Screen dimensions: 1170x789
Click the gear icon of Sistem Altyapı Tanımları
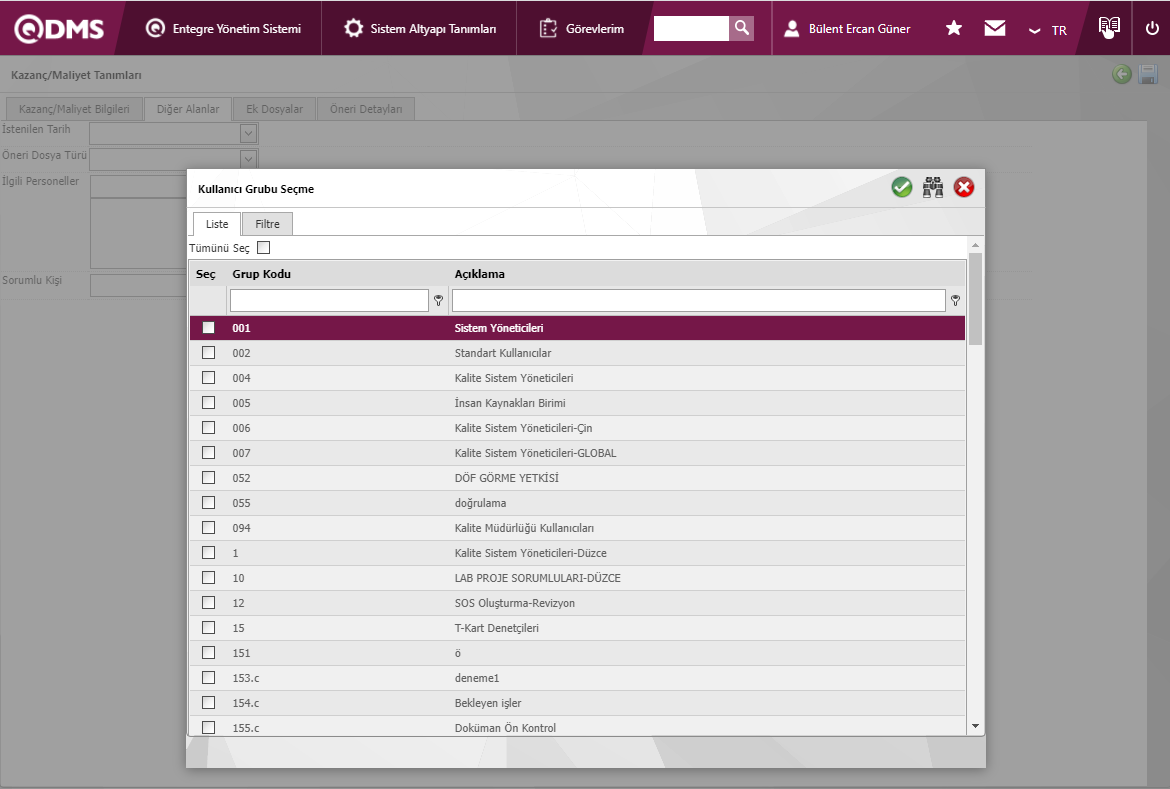click(x=353, y=28)
